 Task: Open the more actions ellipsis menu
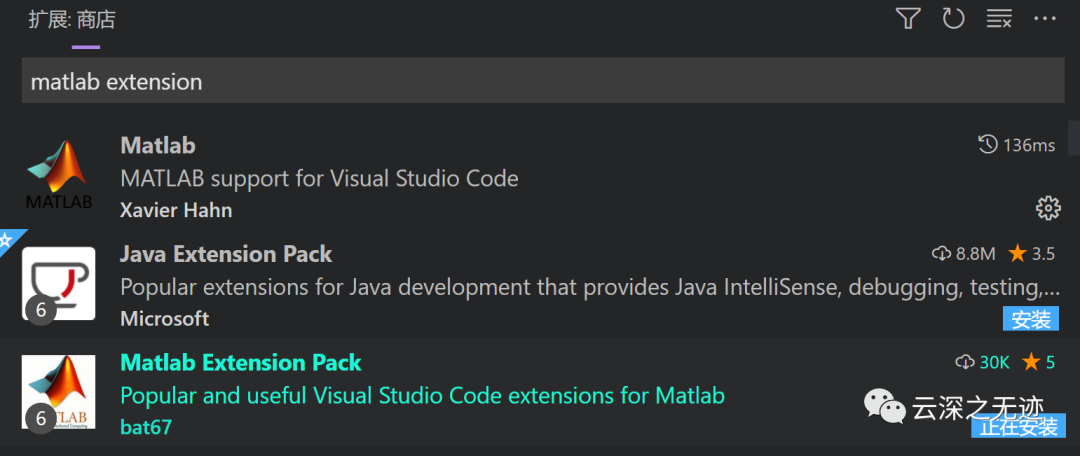coord(1045,19)
